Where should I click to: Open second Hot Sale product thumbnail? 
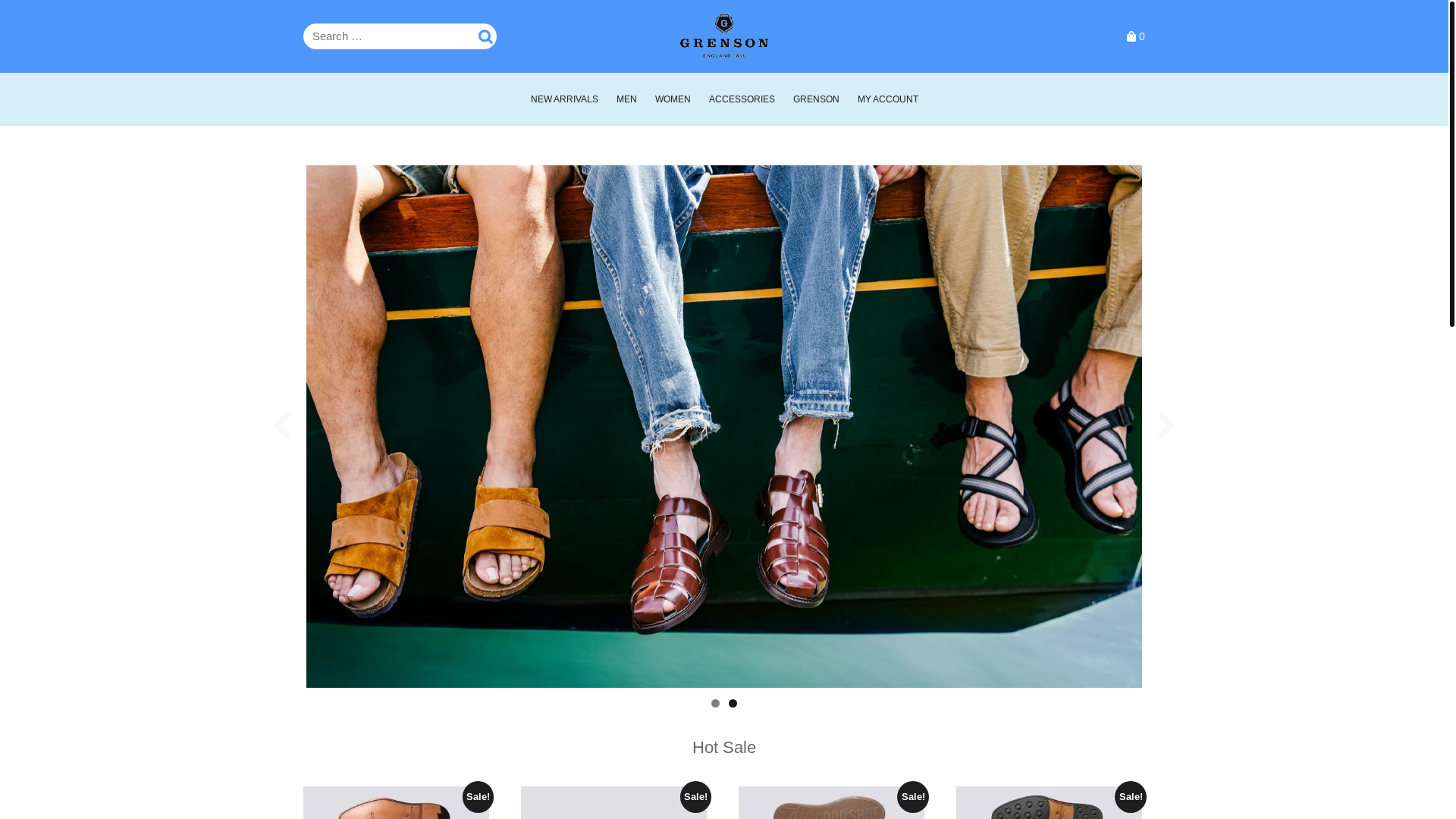click(613, 802)
